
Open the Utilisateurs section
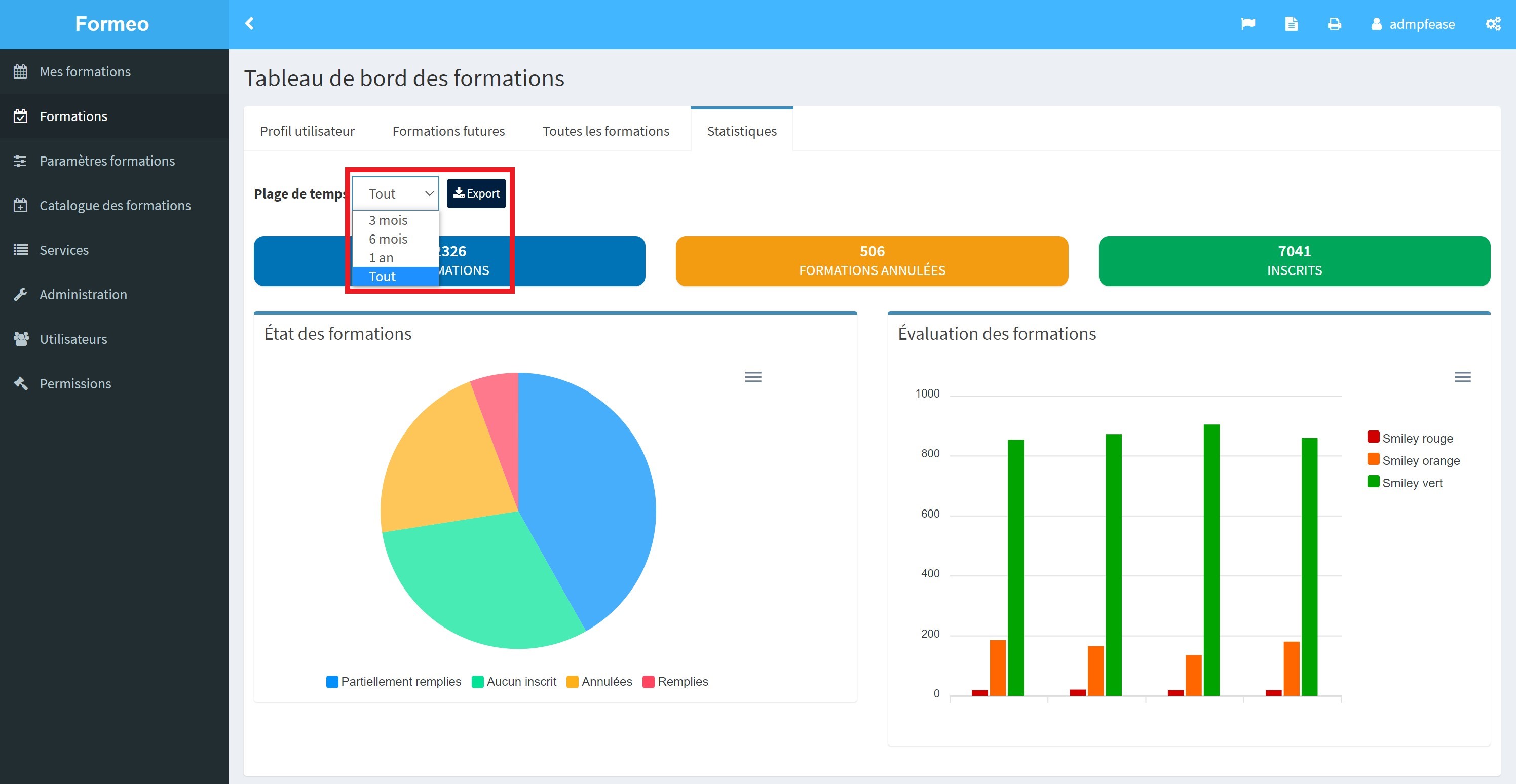pyautogui.click(x=114, y=339)
